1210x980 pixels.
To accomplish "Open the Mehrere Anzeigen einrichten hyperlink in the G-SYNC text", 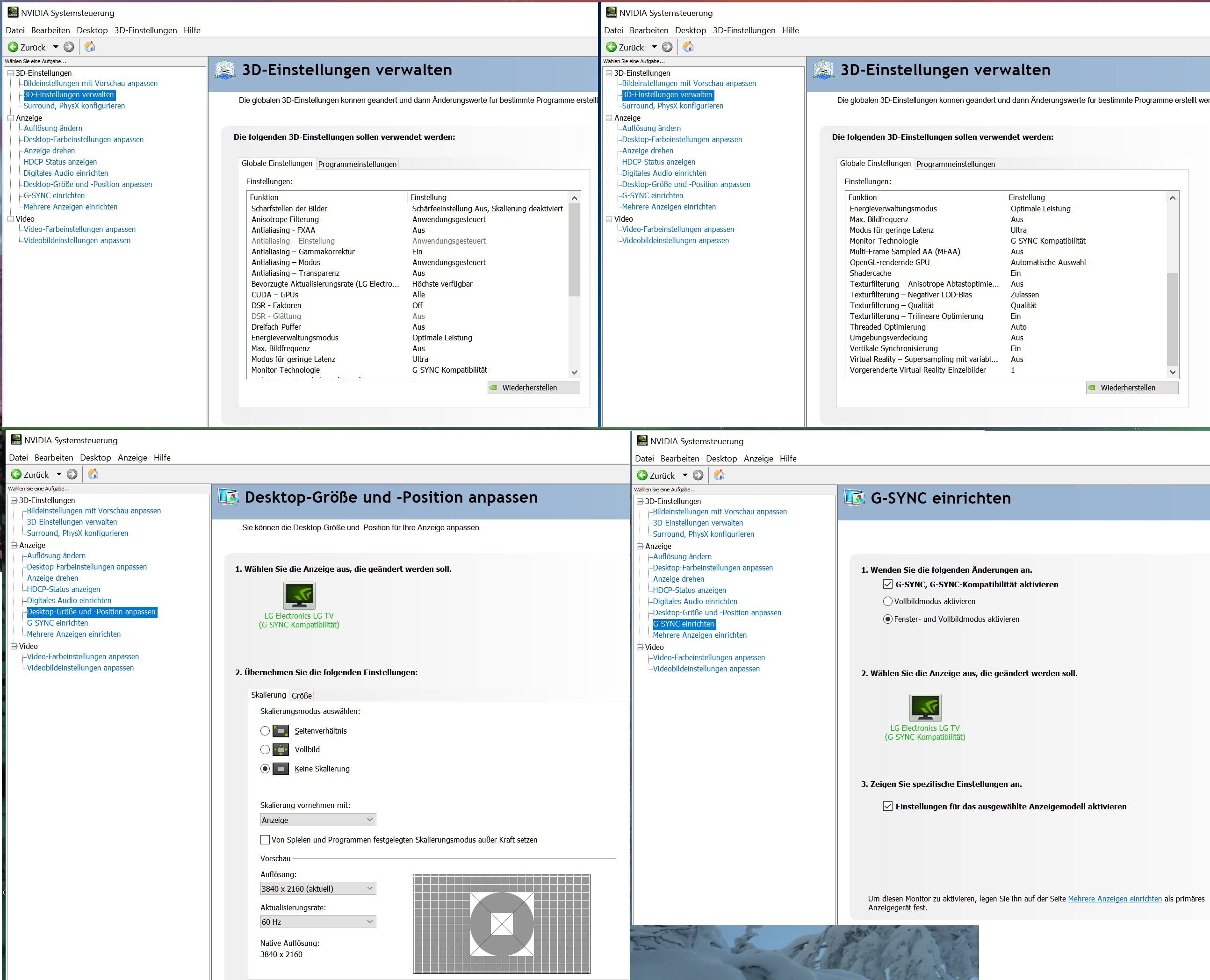I will coord(1115,899).
